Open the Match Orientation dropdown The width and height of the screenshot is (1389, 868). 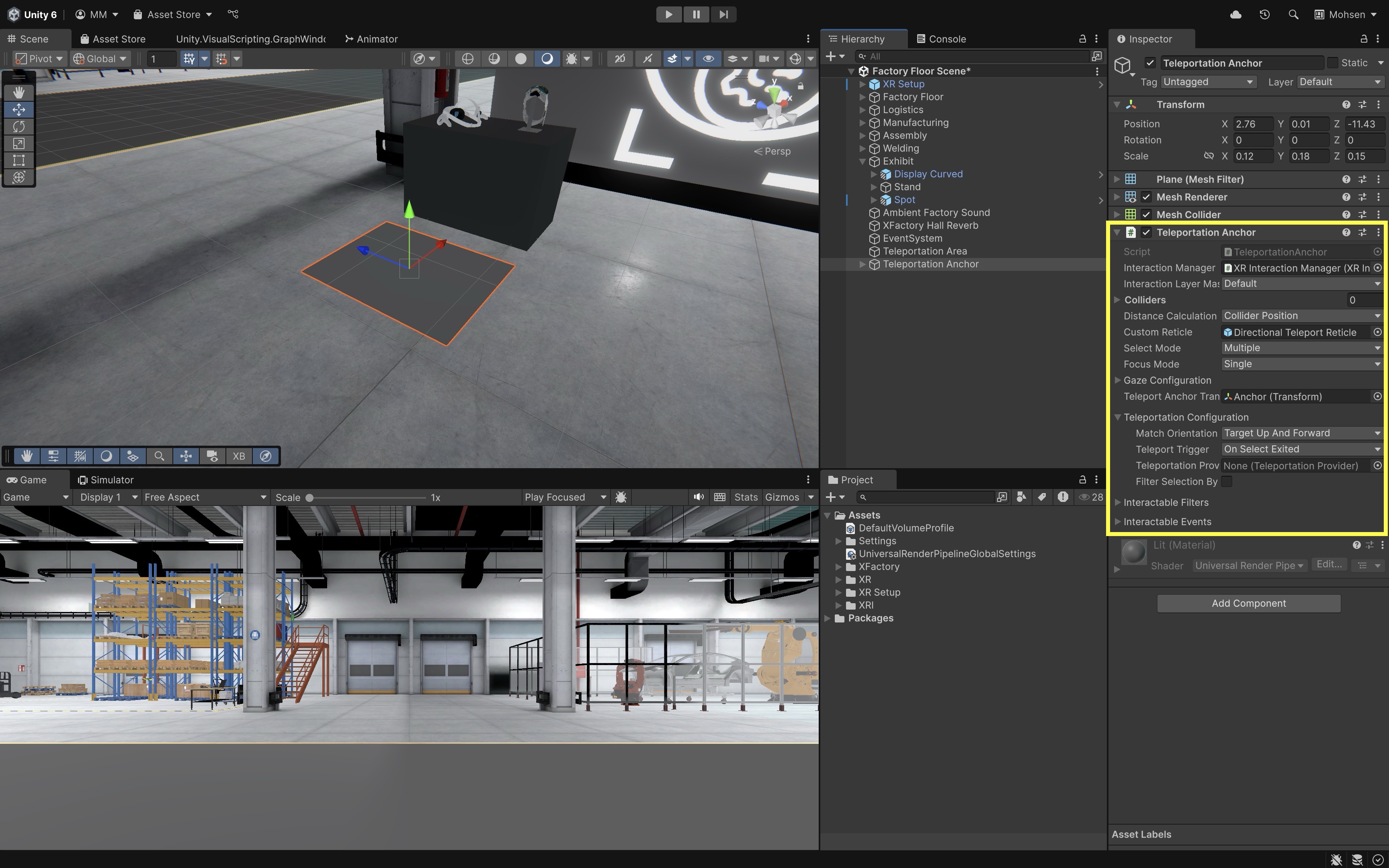point(1301,433)
